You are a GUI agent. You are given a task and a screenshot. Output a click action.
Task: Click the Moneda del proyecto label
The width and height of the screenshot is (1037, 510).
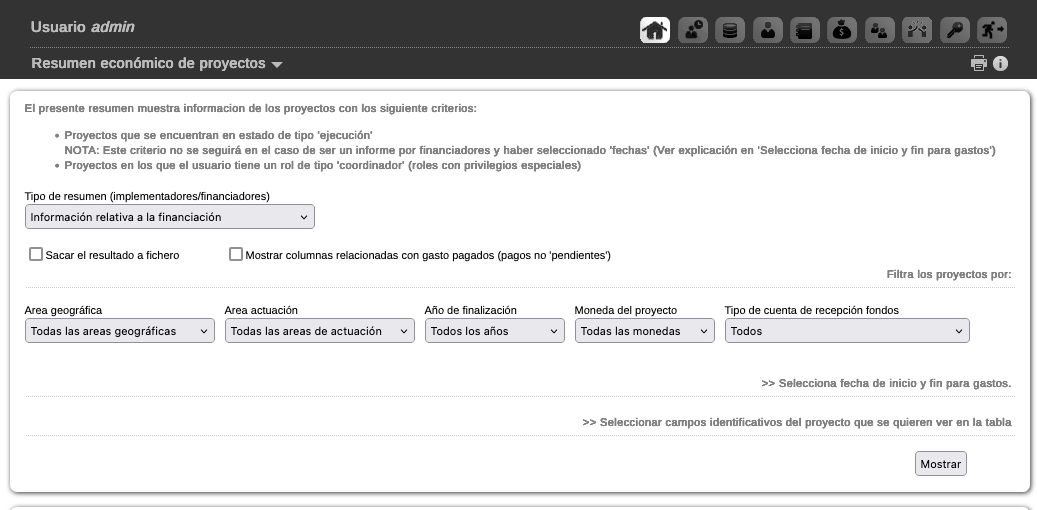click(x=626, y=310)
